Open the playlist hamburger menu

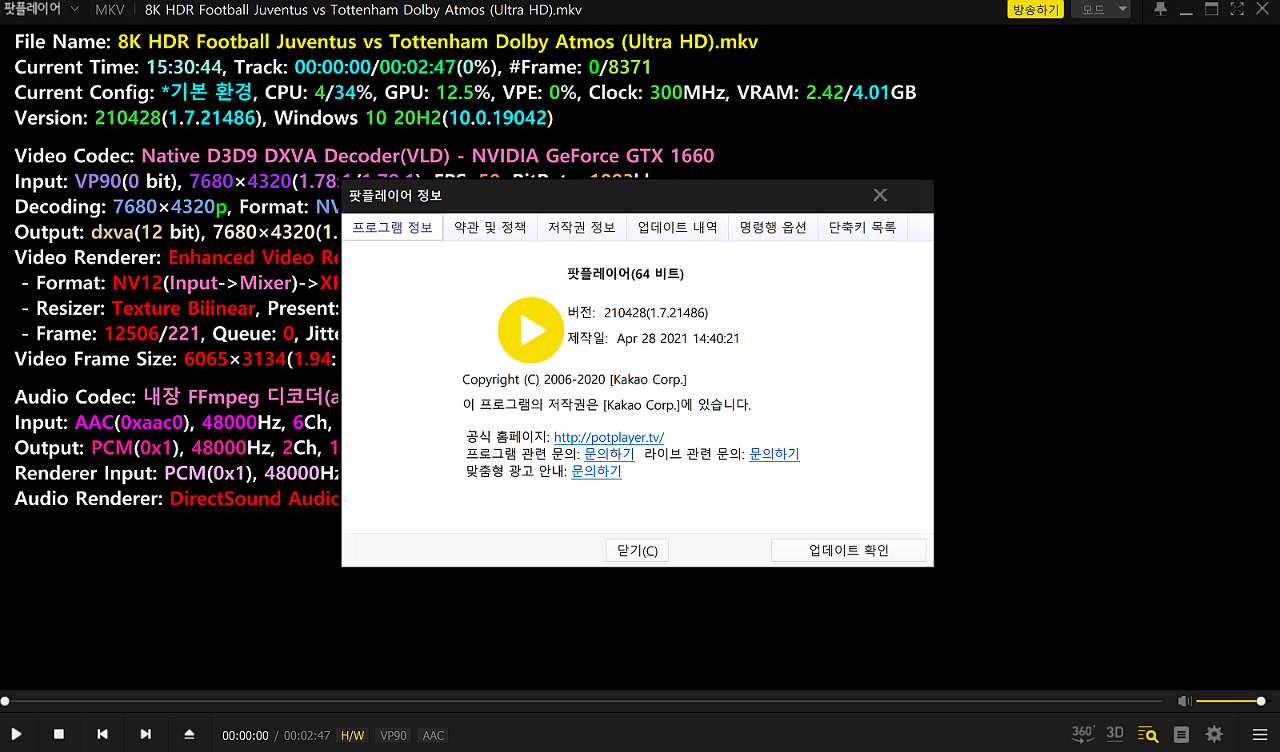click(1260, 735)
